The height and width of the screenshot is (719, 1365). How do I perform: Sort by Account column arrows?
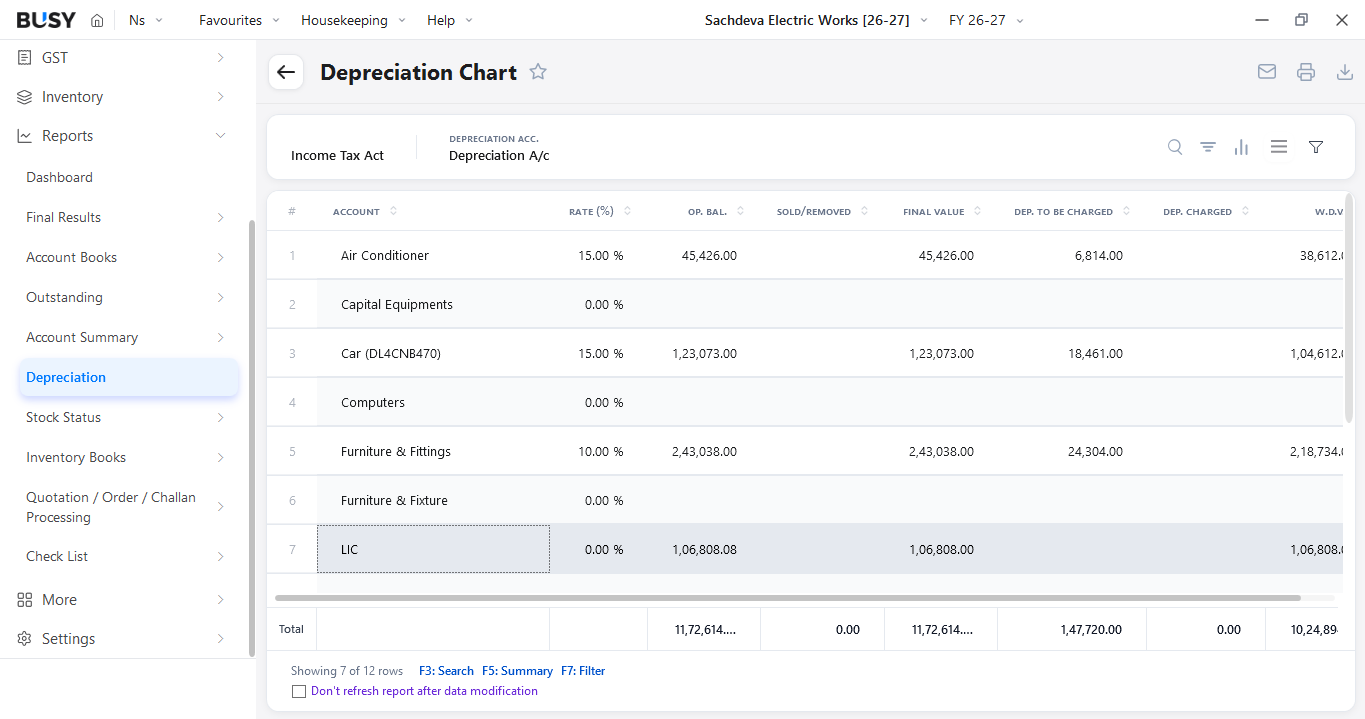393,211
